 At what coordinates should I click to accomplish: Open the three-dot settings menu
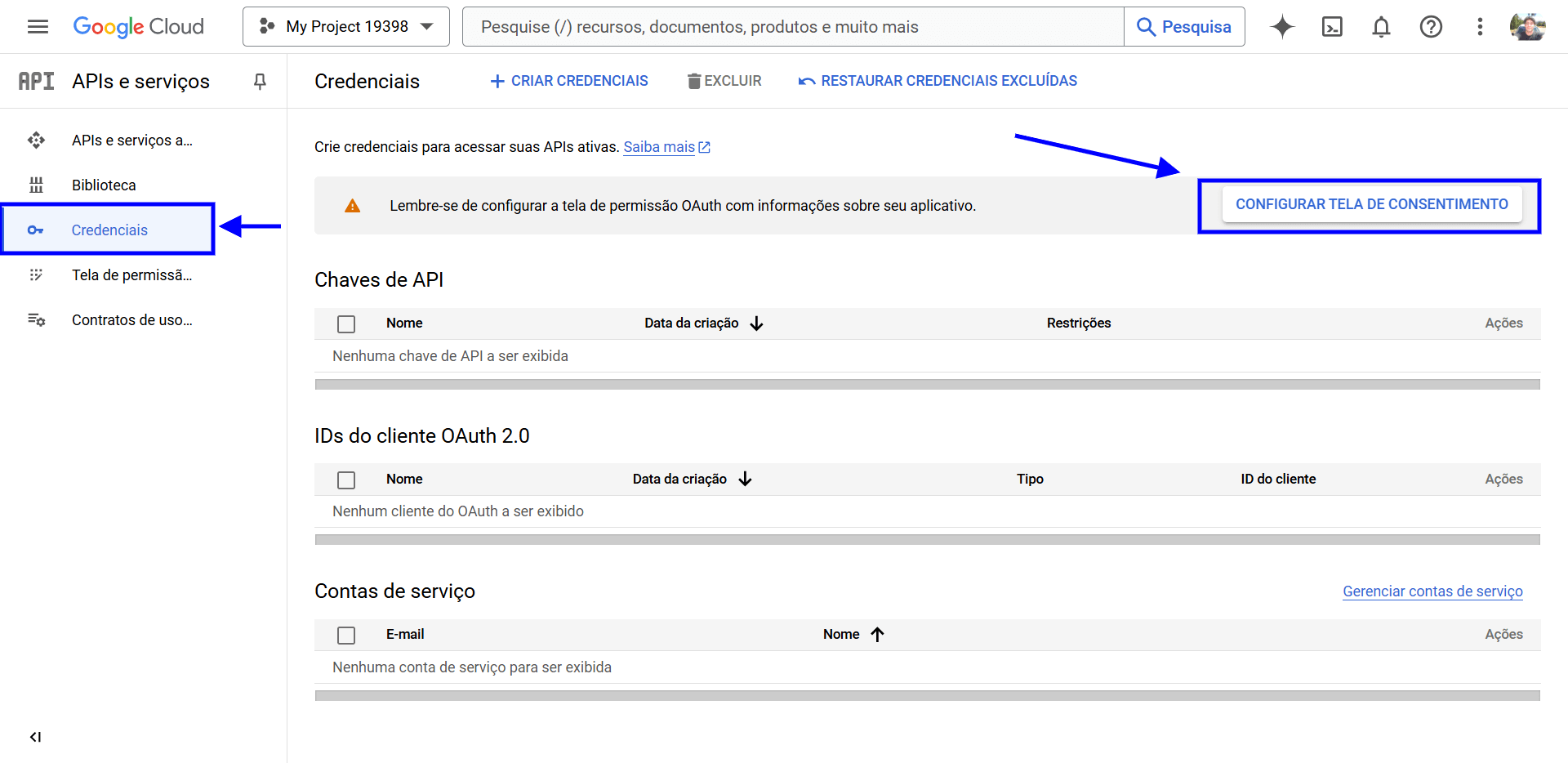1480,27
